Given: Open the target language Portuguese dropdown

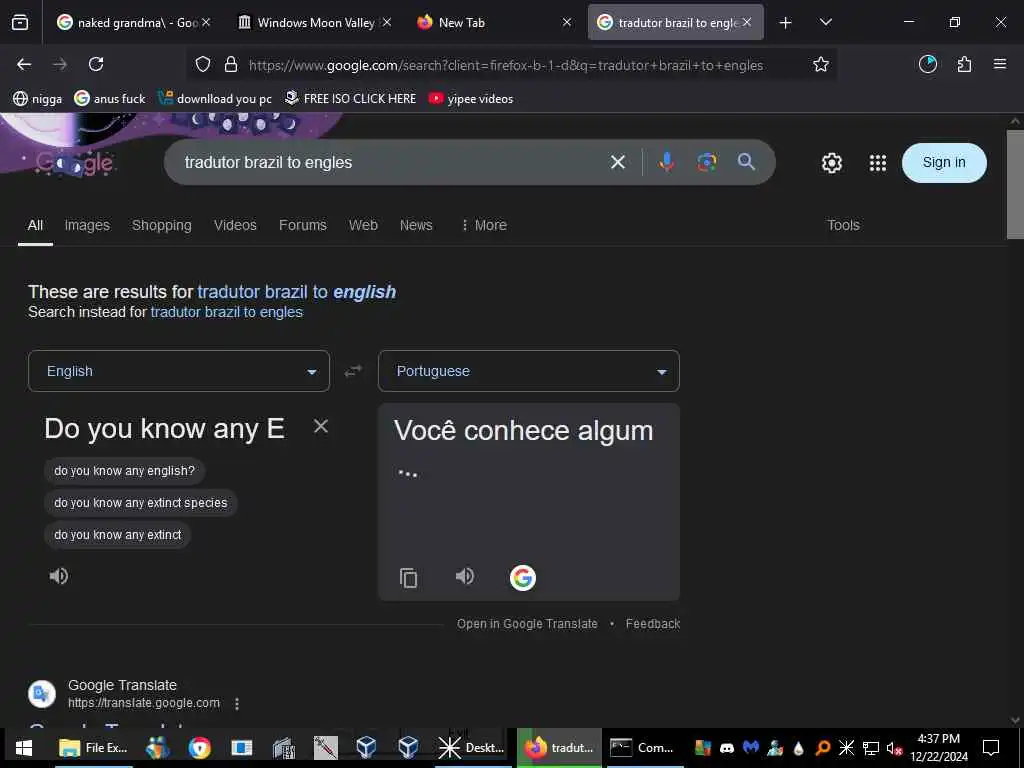Looking at the screenshot, I should coord(529,371).
